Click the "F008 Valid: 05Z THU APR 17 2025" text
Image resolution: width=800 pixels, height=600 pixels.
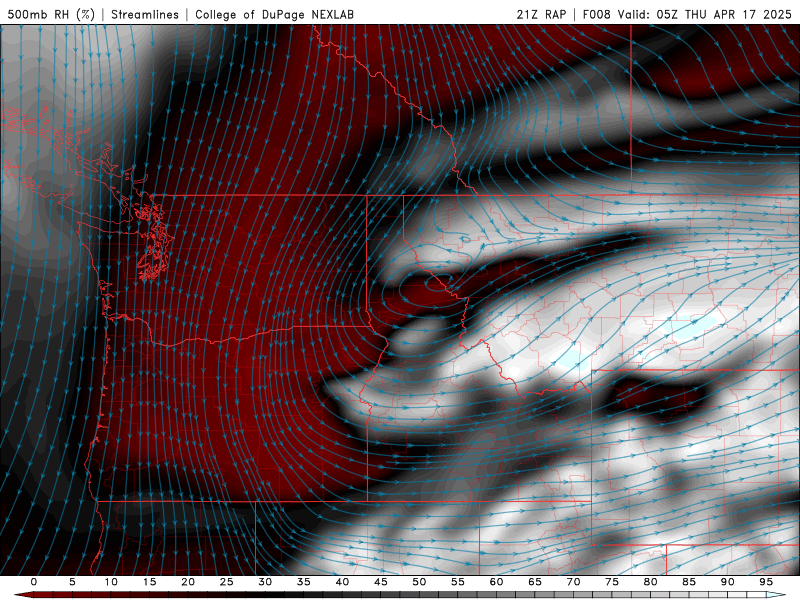click(x=687, y=14)
